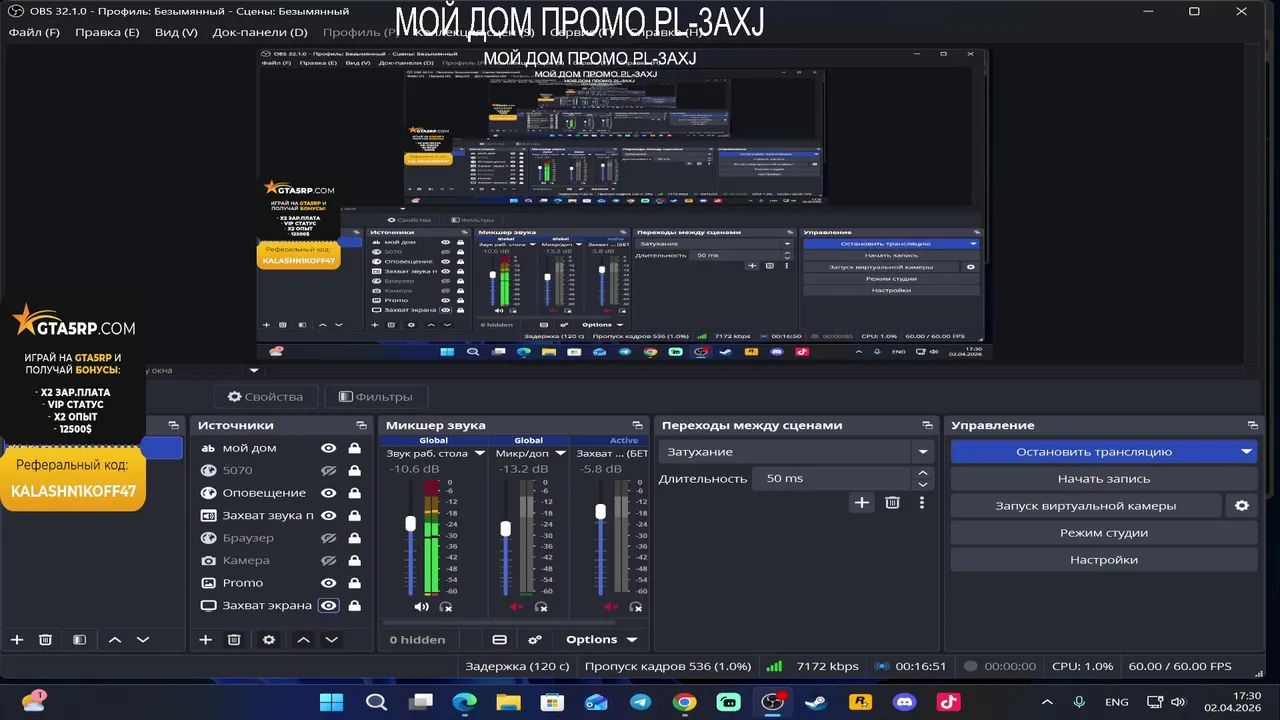
Task: Add a scene with the scenes panel plus icon
Action: coord(17,640)
